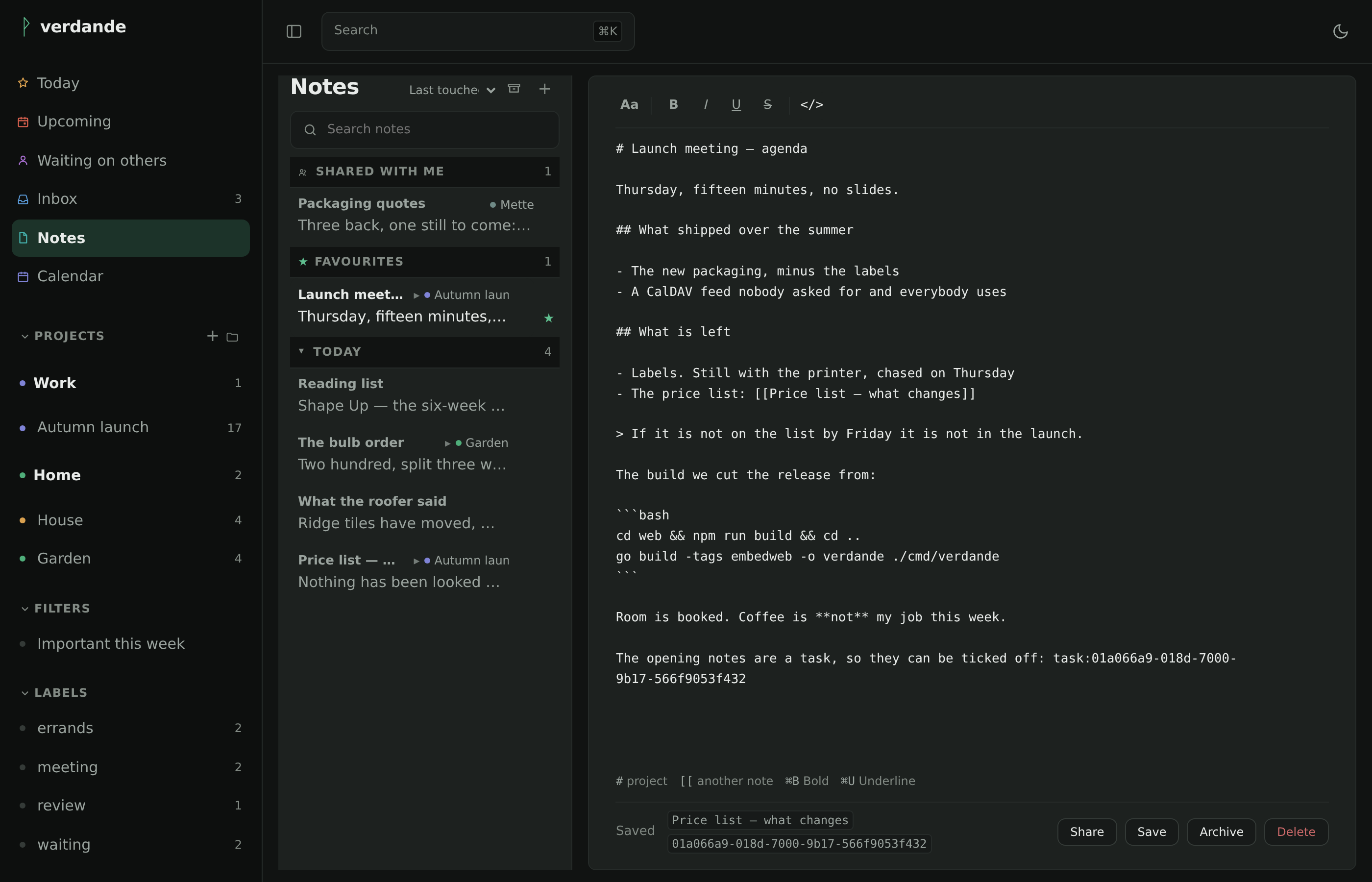The width and height of the screenshot is (1372, 882).
Task: Click the Share button
Action: [1086, 832]
